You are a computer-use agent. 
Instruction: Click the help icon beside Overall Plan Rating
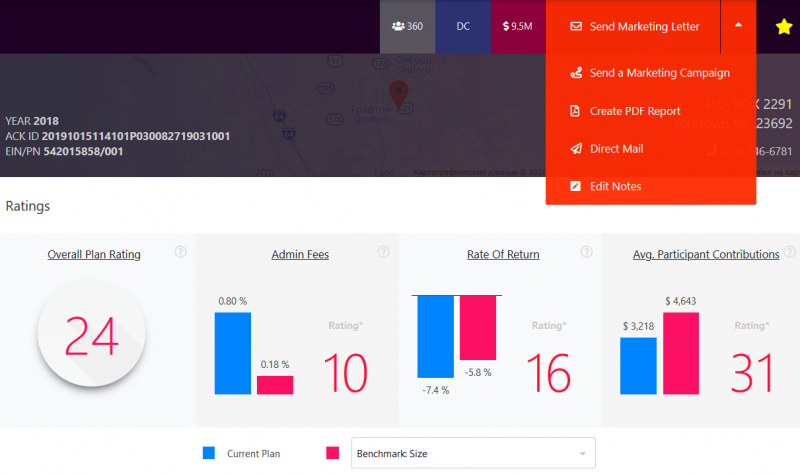click(180, 252)
